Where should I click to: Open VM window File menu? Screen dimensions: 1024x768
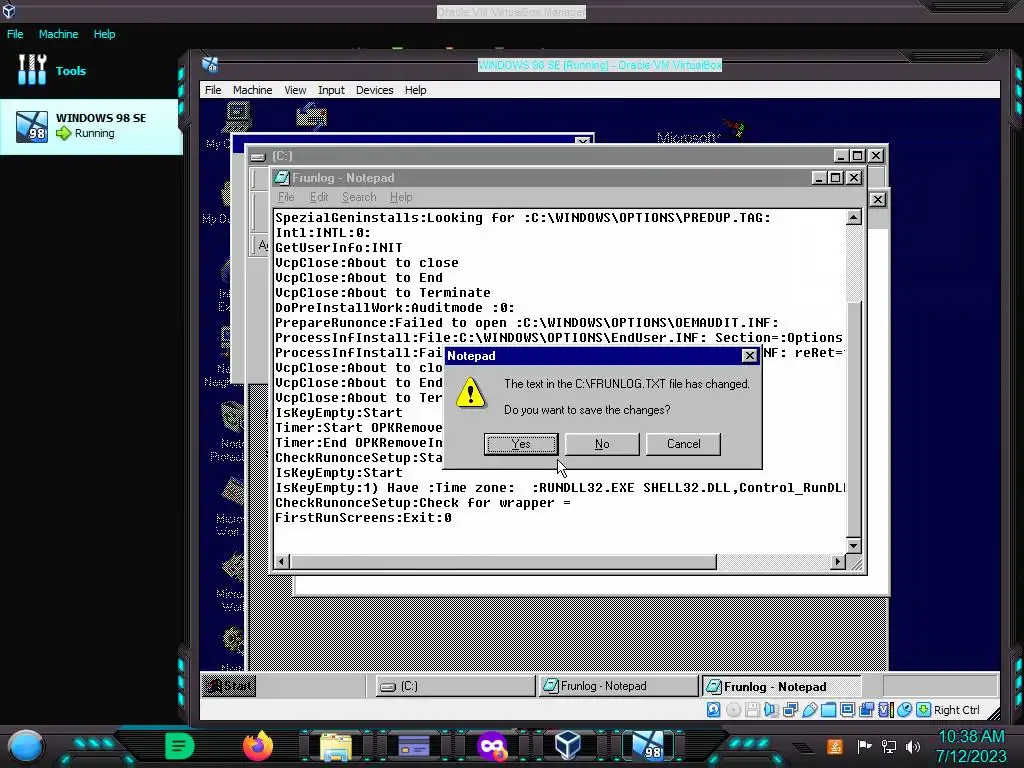coord(213,90)
